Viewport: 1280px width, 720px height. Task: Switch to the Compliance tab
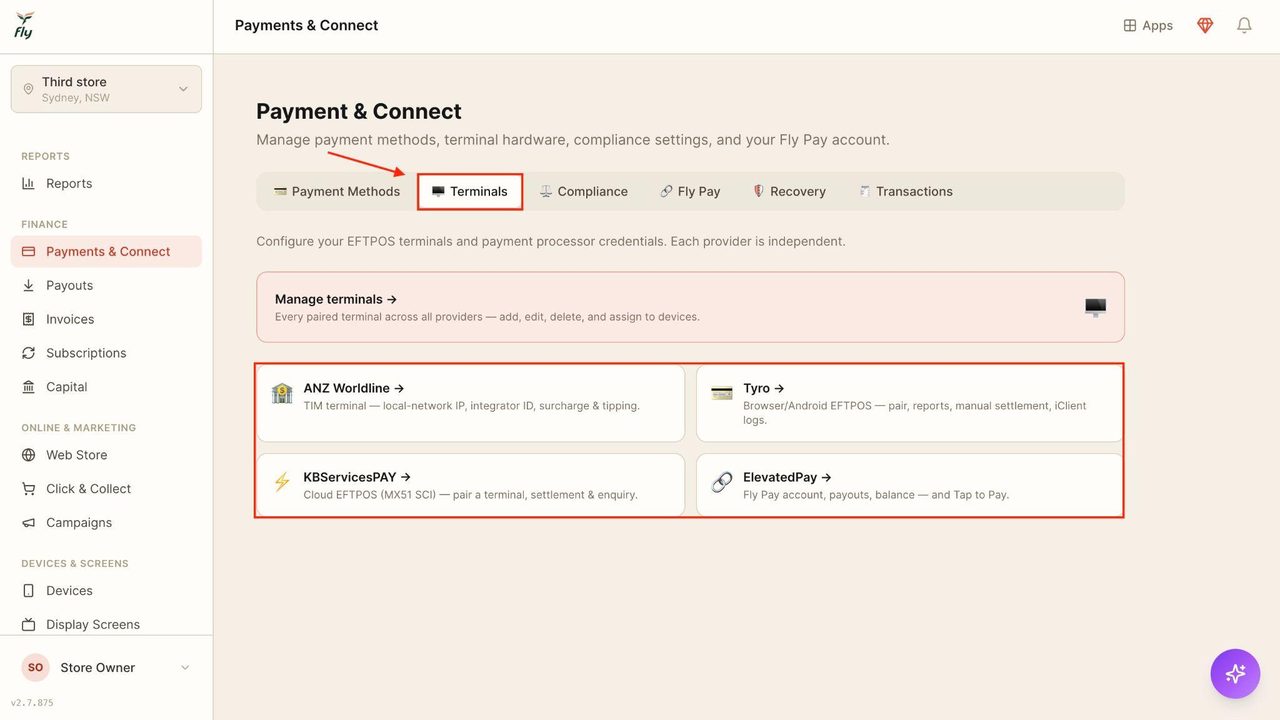pyautogui.click(x=584, y=192)
